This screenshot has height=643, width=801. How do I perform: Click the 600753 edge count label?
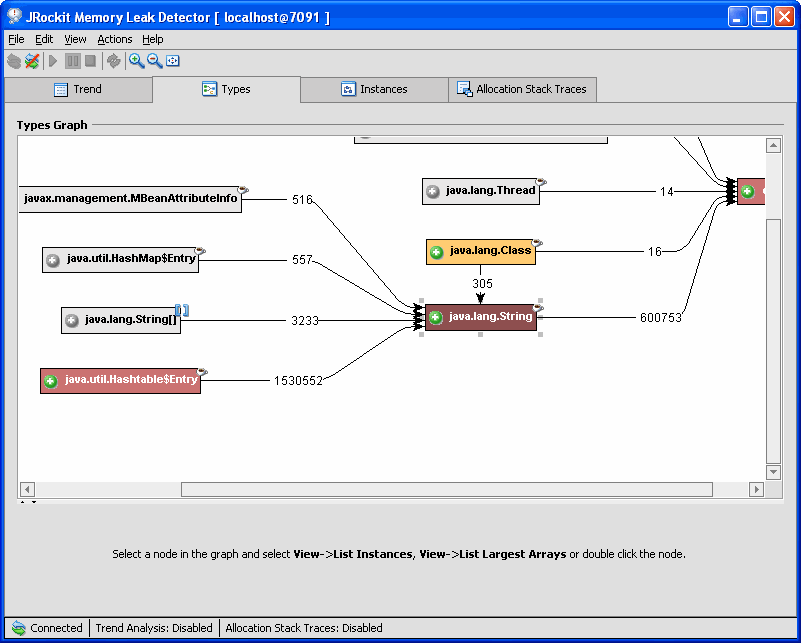(661, 318)
